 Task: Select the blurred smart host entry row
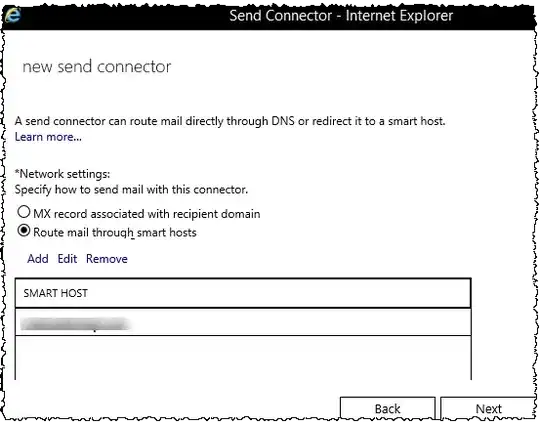coord(243,322)
